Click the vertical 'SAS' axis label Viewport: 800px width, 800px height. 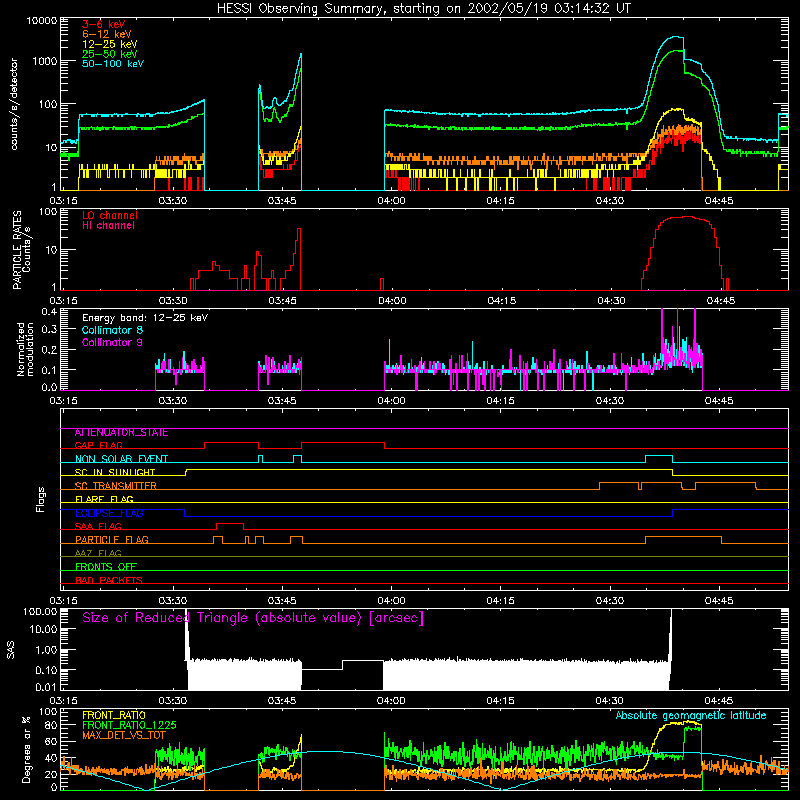11,650
